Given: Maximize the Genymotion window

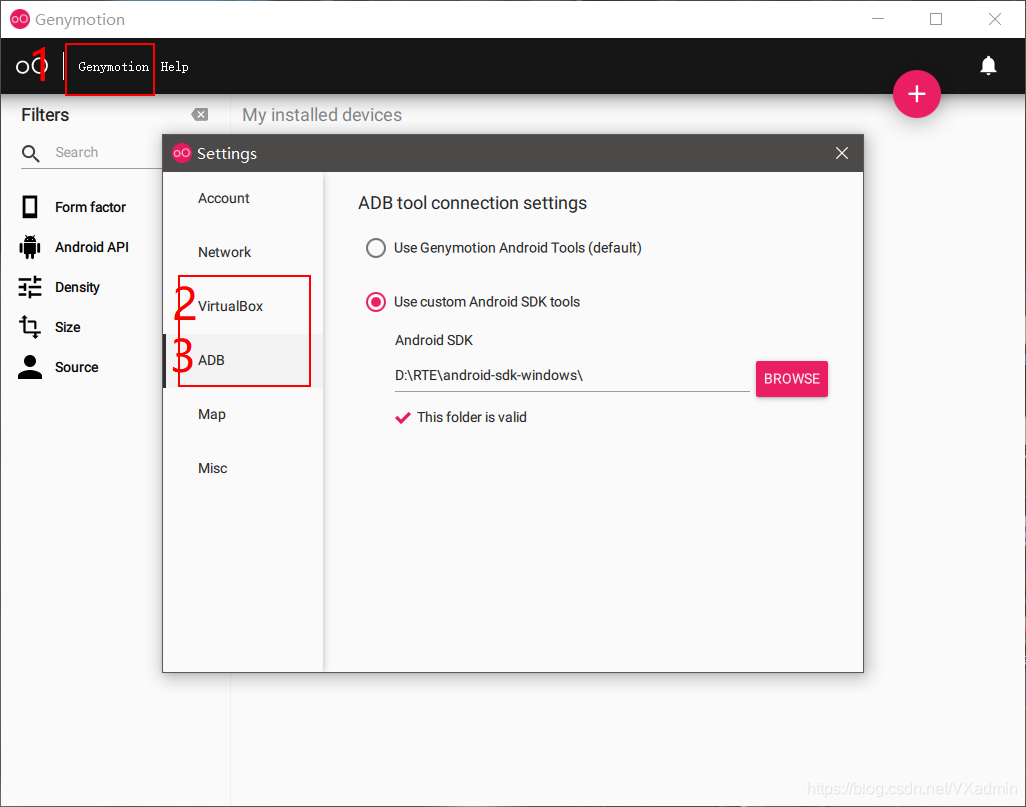Looking at the screenshot, I should tap(936, 19).
